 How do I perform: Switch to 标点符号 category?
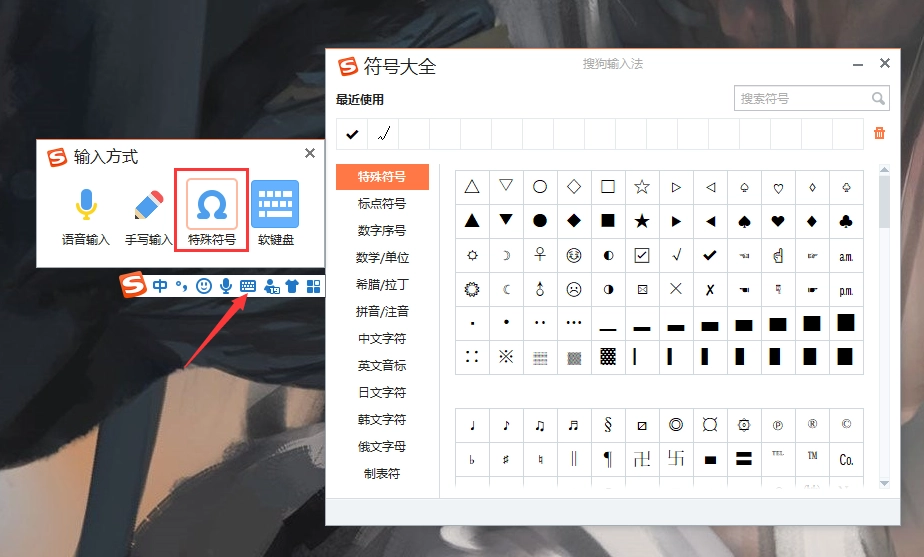click(x=382, y=204)
